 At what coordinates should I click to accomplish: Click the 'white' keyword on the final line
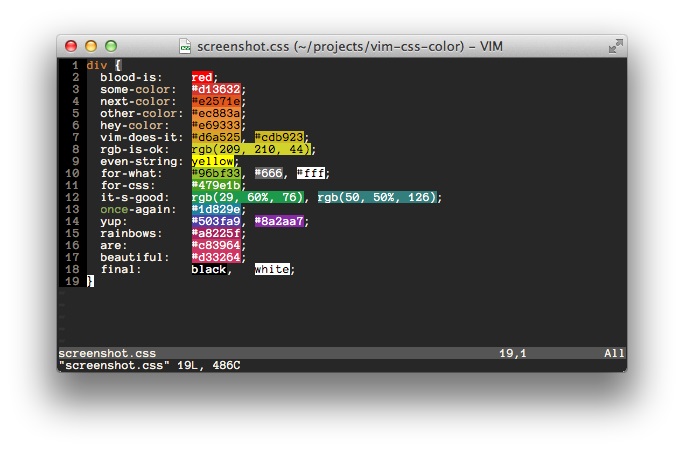pos(272,269)
